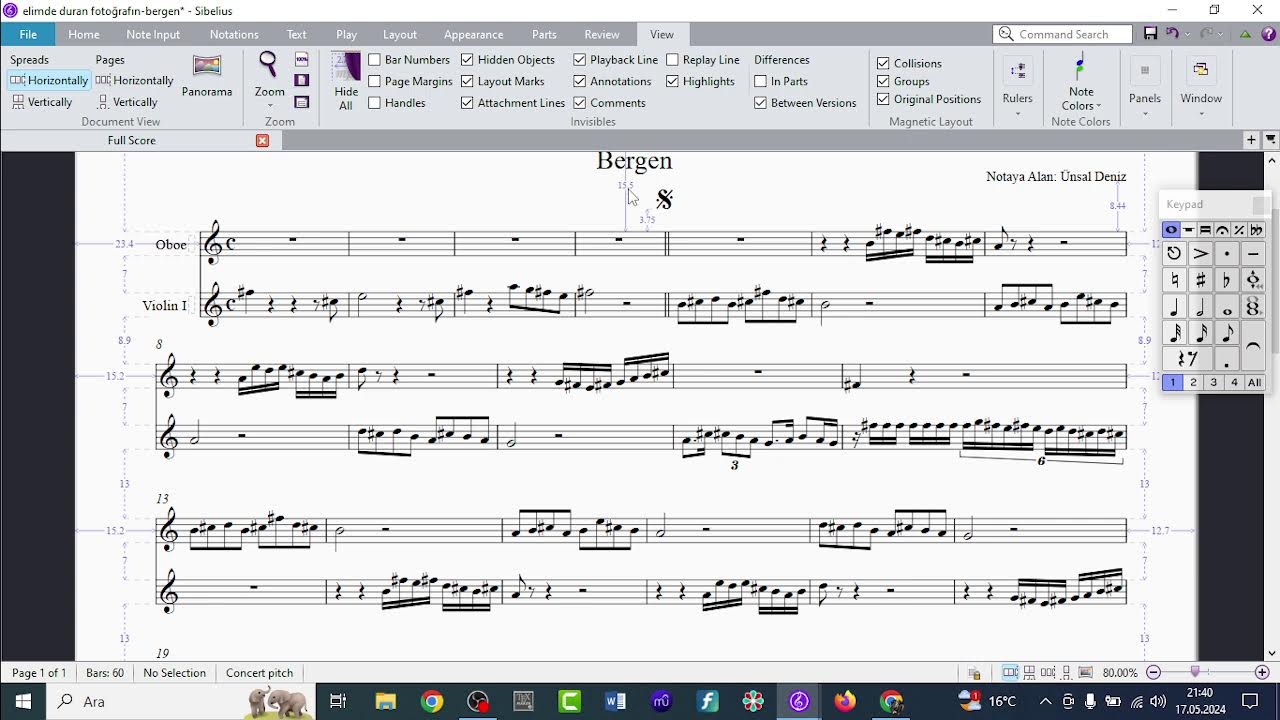
Task: Click the Panorama view icon
Action: [207, 67]
